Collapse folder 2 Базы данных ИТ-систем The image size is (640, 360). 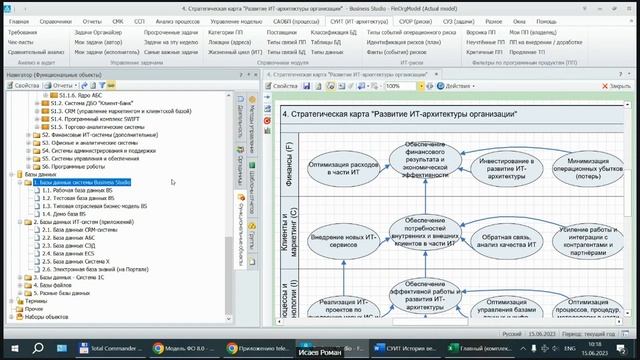tap(20, 222)
